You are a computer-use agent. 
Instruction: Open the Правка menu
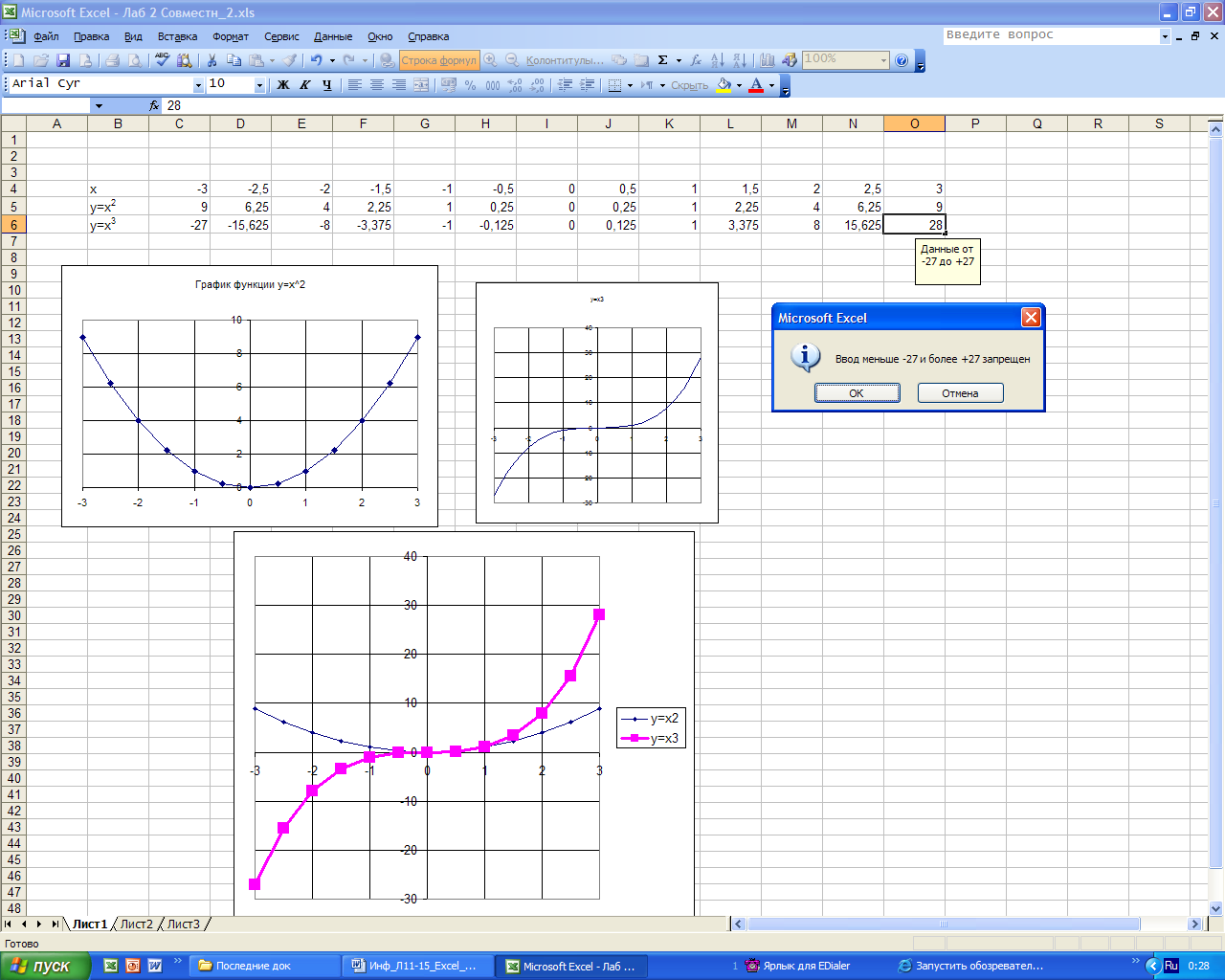(91, 36)
